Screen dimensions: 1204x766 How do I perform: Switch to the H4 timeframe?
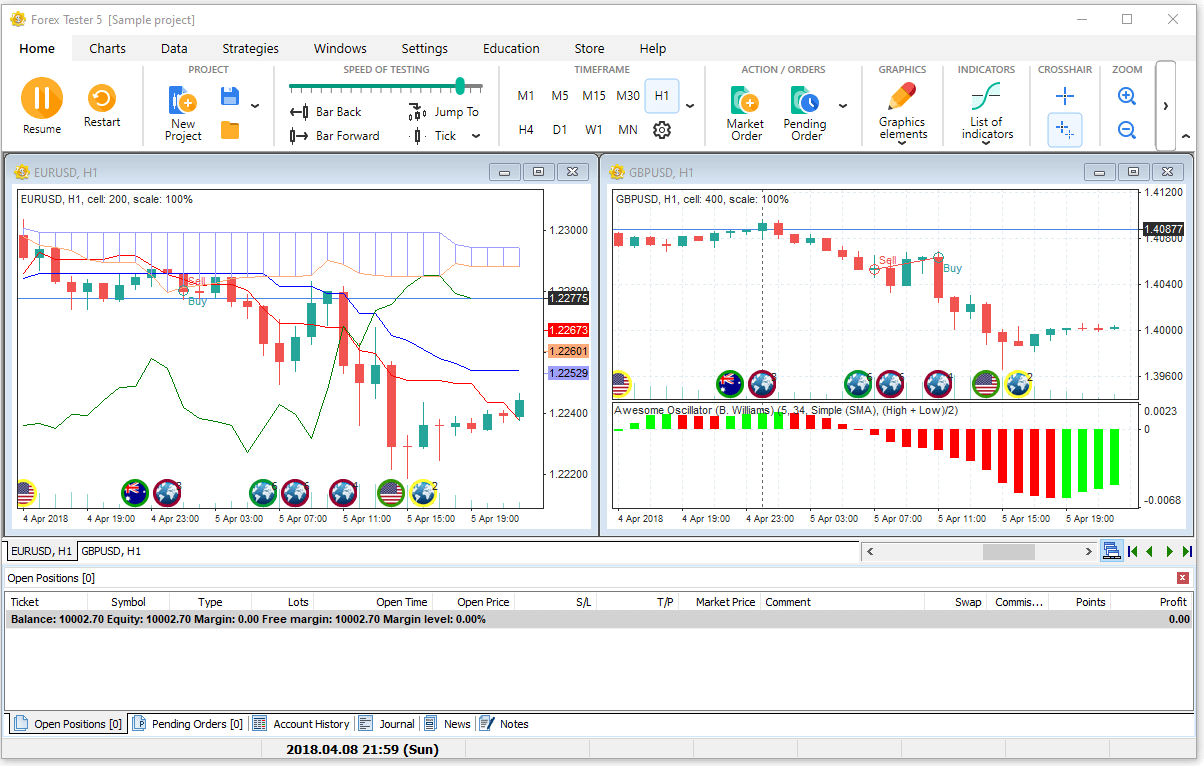(526, 130)
